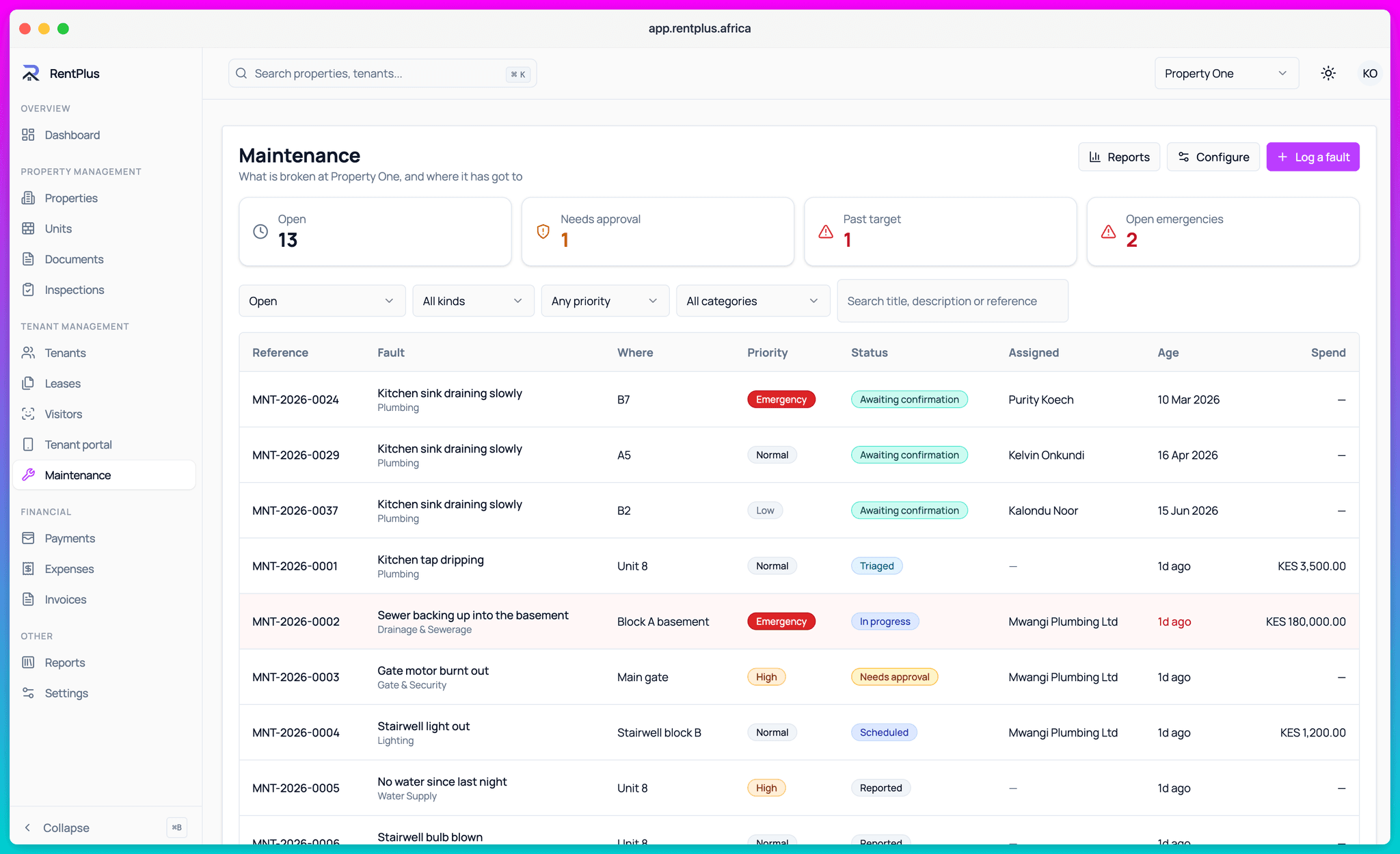Open the Reports button in Maintenance header
The image size is (1400, 854).
click(1119, 157)
